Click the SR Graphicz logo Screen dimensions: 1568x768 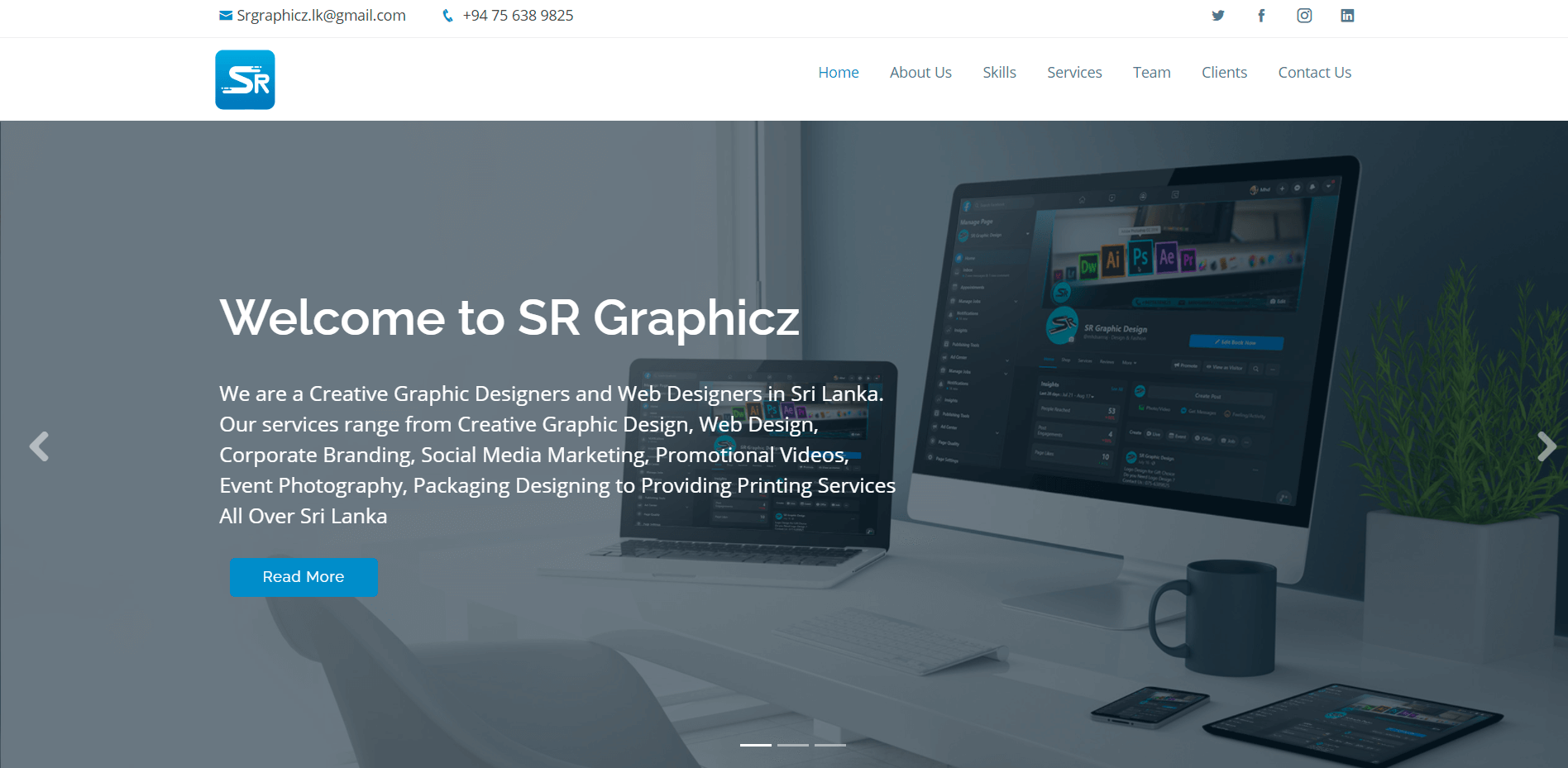coord(245,80)
